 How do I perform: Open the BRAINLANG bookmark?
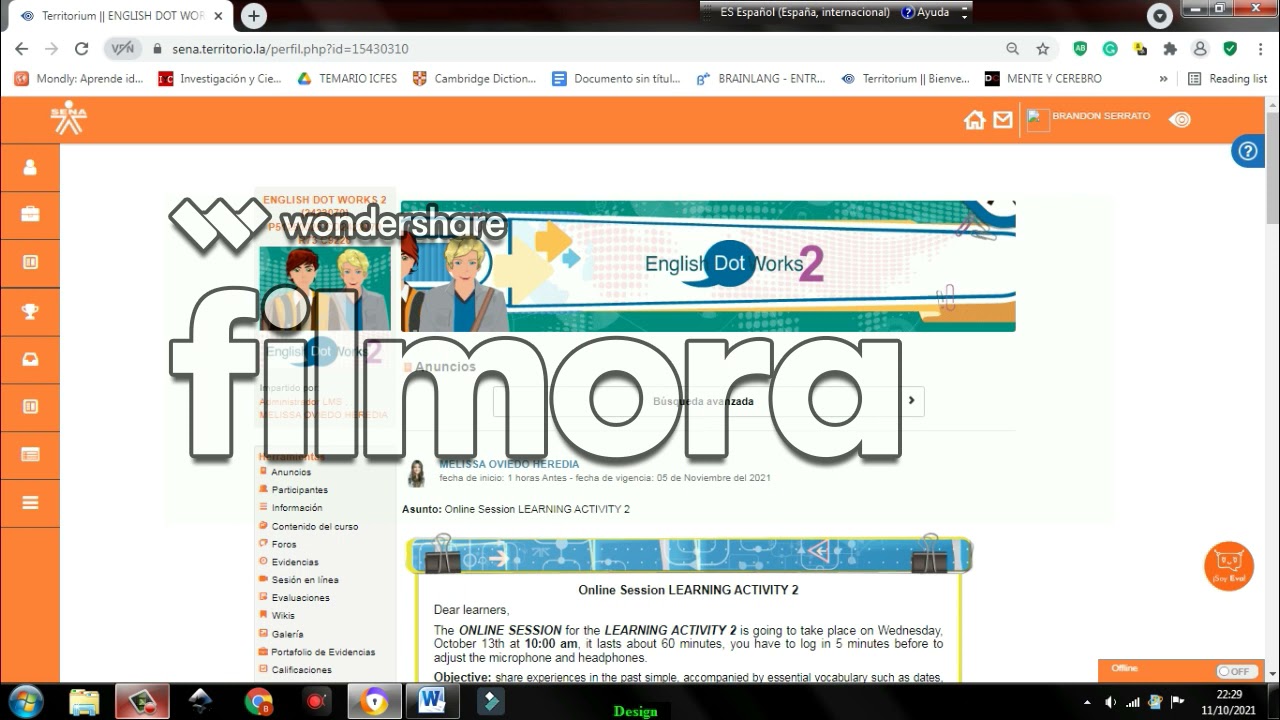tap(761, 78)
